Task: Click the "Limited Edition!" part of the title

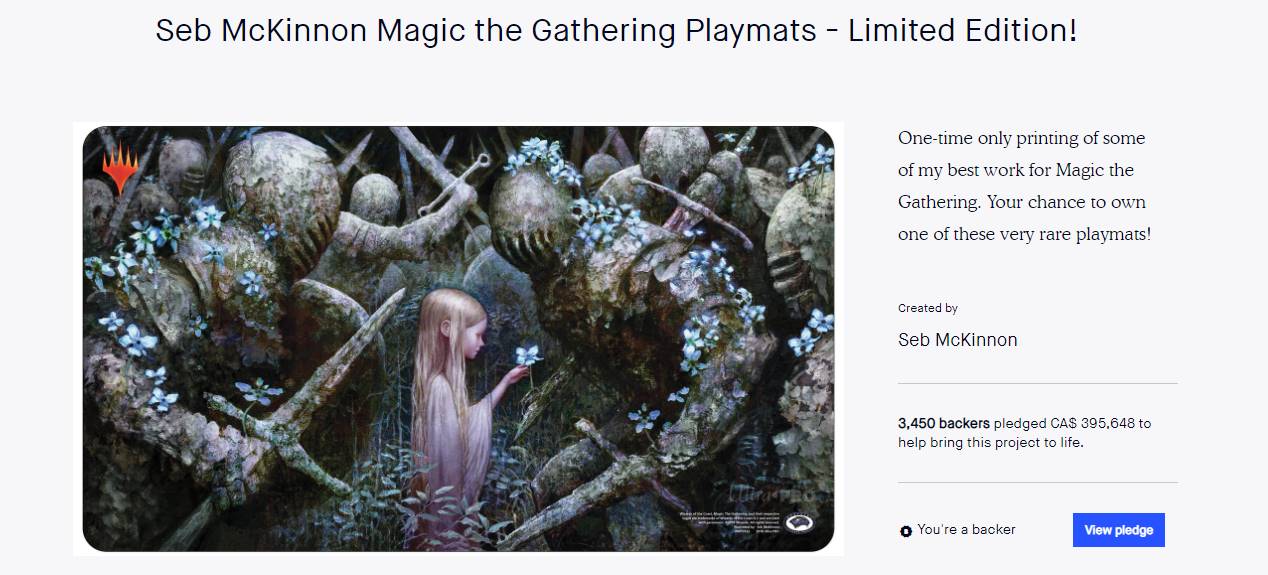Action: (x=962, y=30)
